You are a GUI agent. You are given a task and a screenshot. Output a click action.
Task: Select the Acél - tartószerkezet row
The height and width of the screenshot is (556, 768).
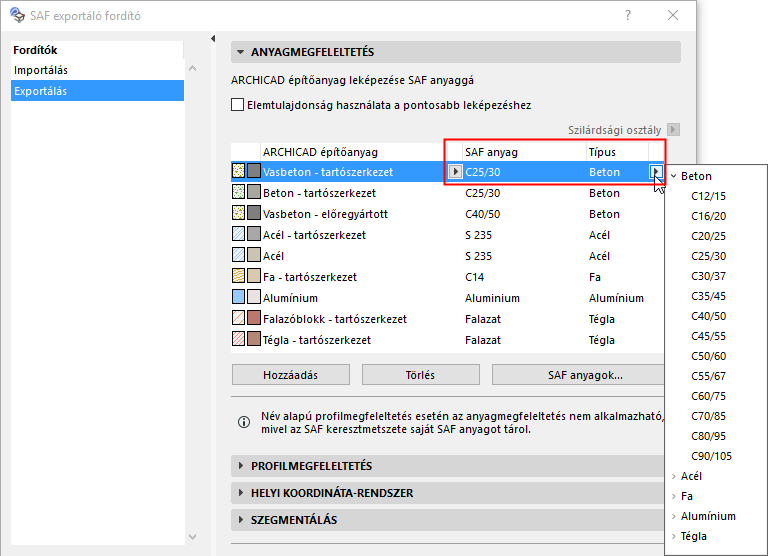447,235
